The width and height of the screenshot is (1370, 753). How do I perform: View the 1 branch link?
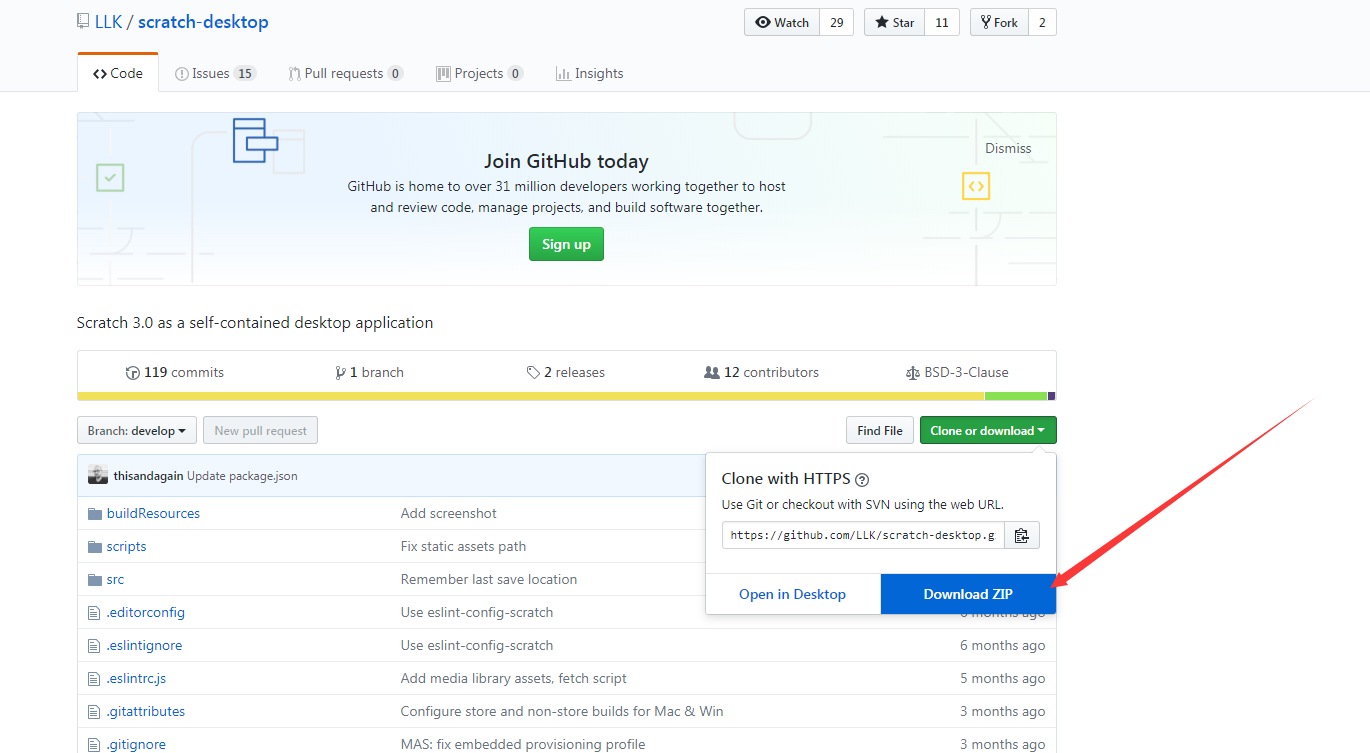pyautogui.click(x=370, y=372)
